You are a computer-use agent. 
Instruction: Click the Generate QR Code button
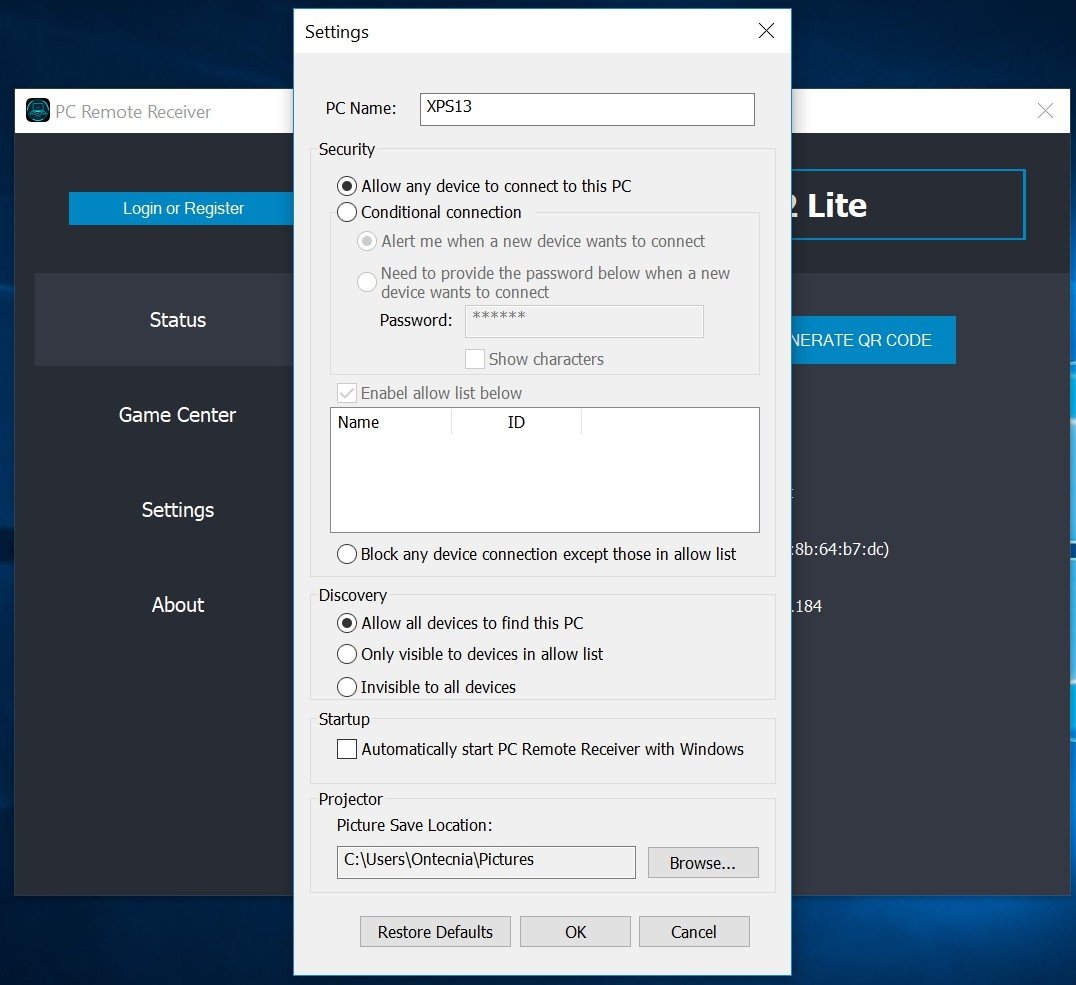[873, 340]
